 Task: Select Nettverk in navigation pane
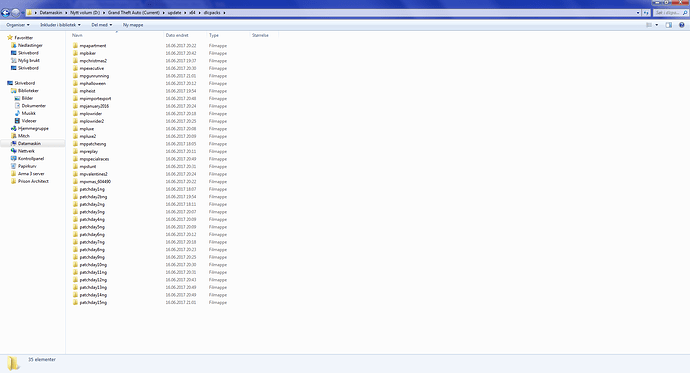26,151
